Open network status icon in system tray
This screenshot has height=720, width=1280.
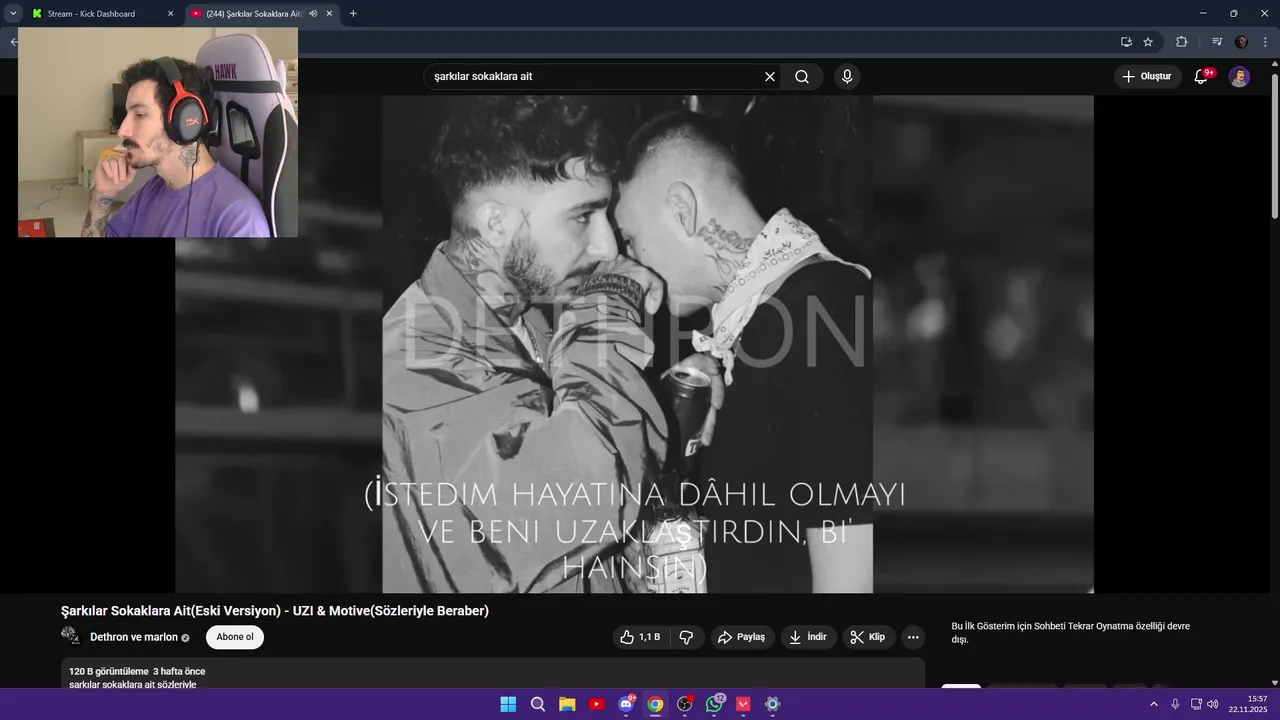[x=1196, y=704]
